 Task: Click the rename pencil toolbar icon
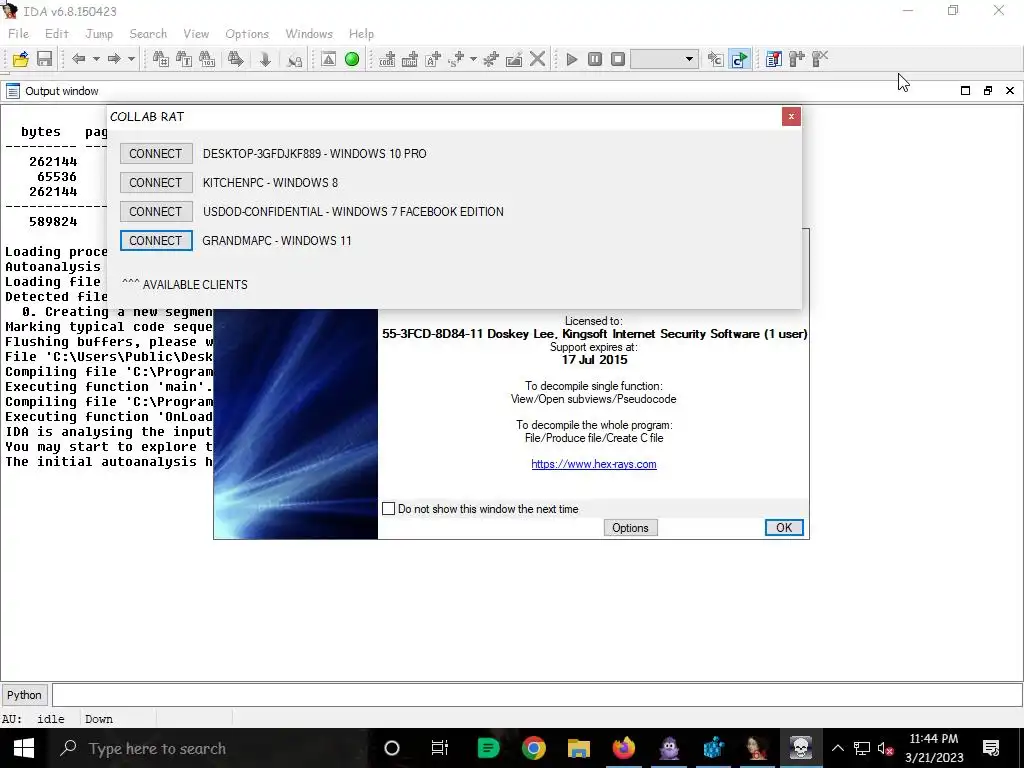[x=514, y=59]
